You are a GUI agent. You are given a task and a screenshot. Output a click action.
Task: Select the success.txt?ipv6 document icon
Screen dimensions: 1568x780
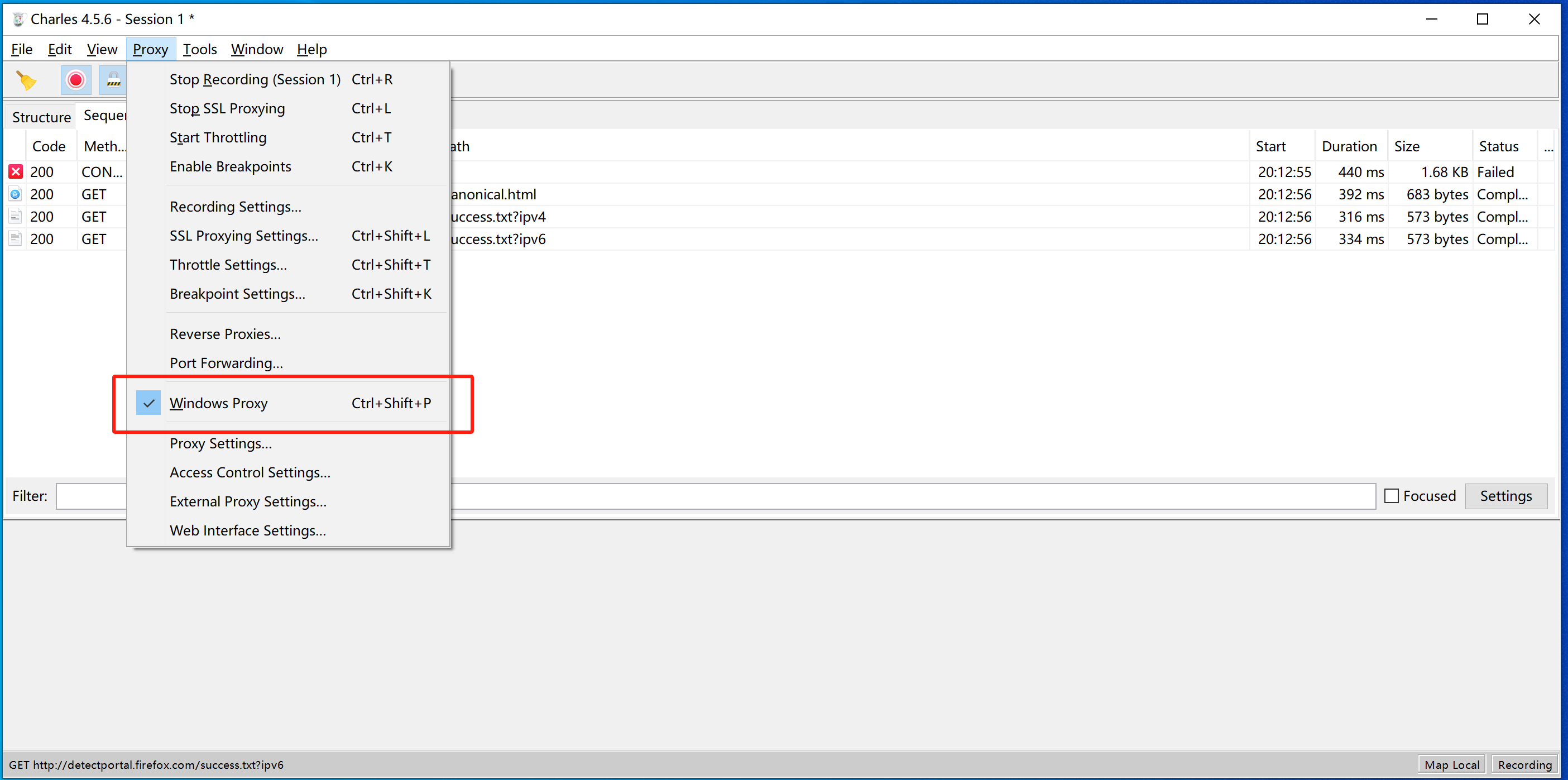tap(16, 238)
